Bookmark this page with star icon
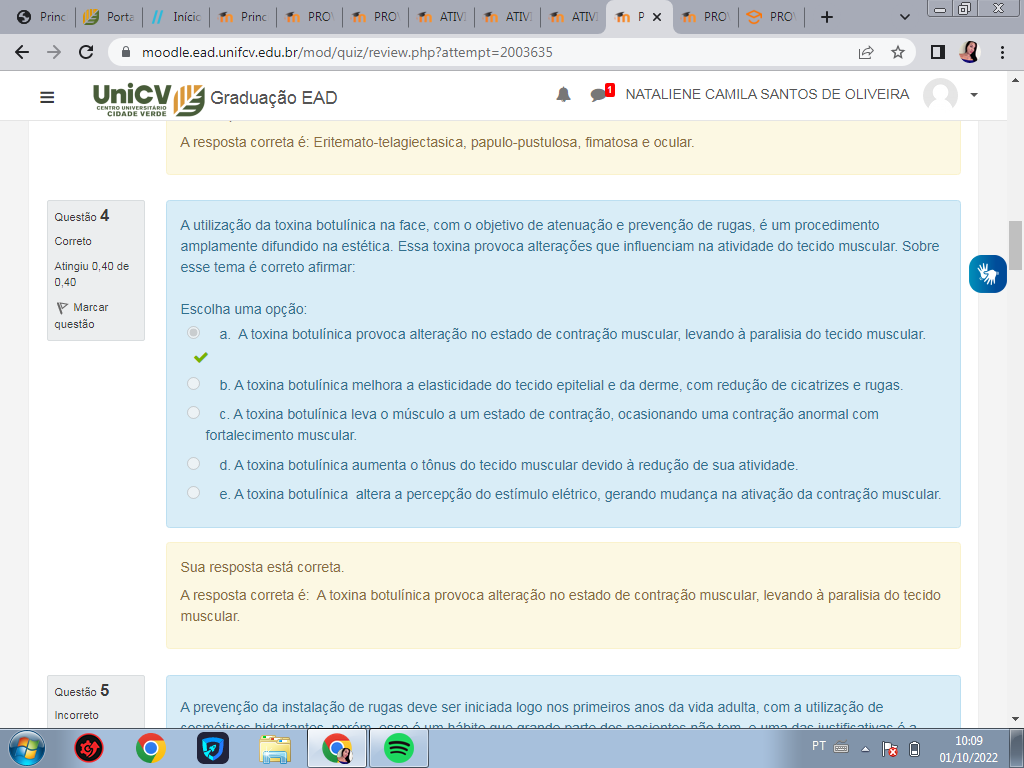This screenshot has width=1024, height=768. point(898,52)
